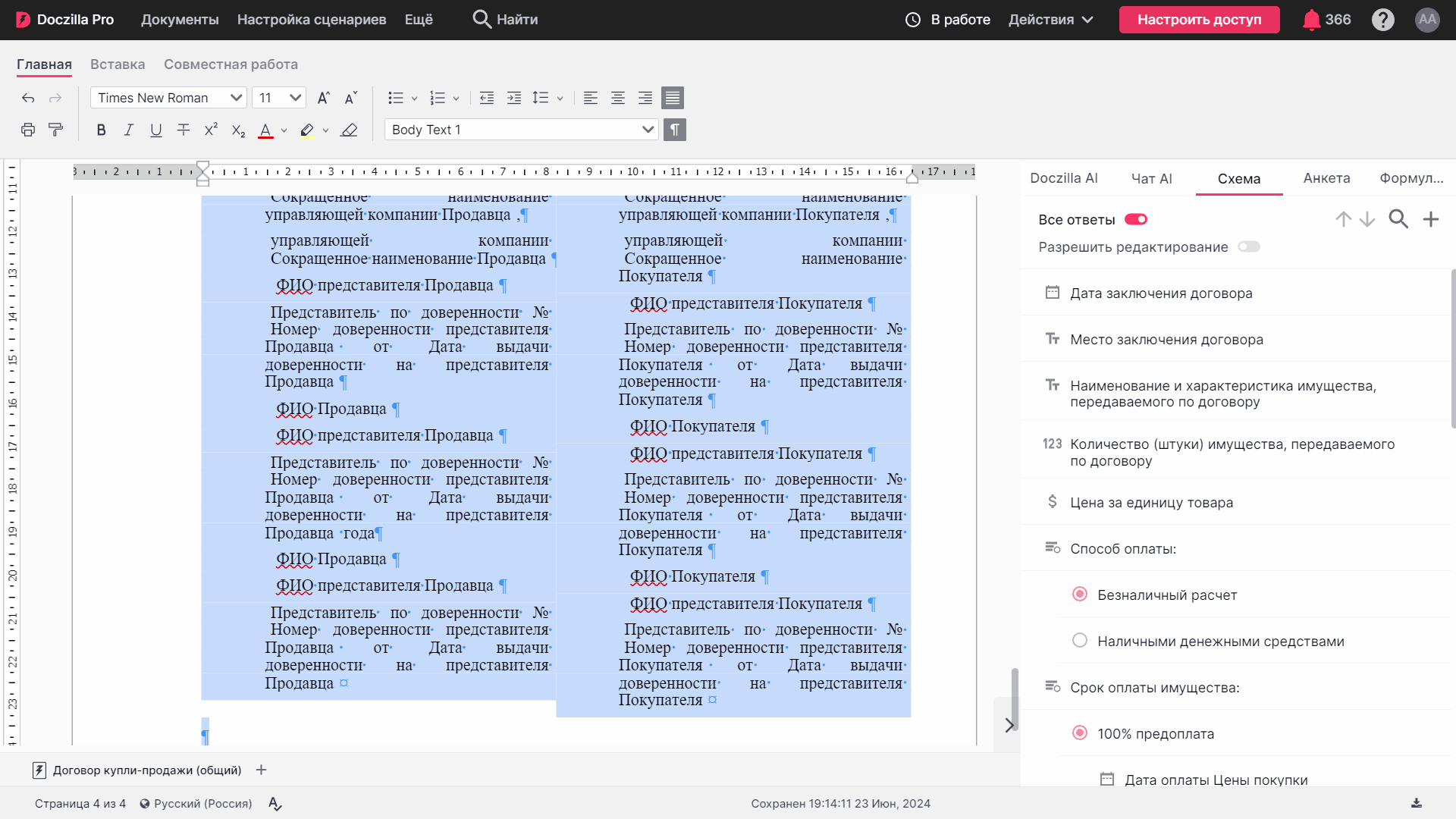The image size is (1456, 819).
Task: Open the Doczilla Pro home logo
Action: [x=65, y=20]
